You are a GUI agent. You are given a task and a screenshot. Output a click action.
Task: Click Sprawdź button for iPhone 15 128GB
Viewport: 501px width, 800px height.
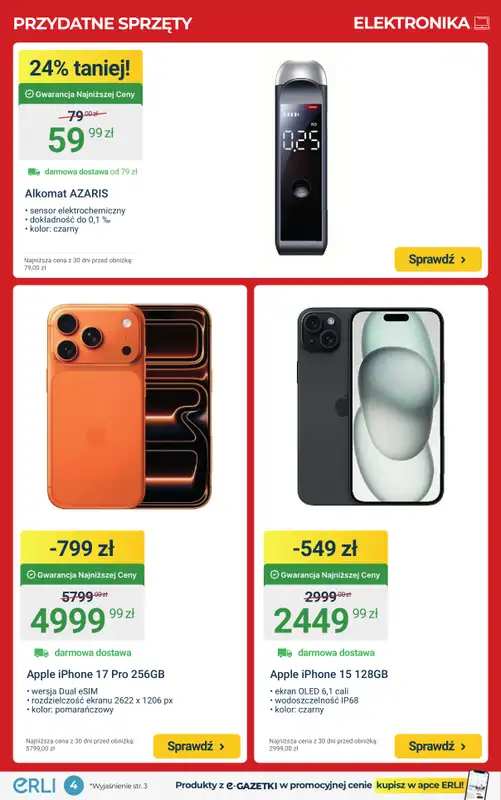438,746
